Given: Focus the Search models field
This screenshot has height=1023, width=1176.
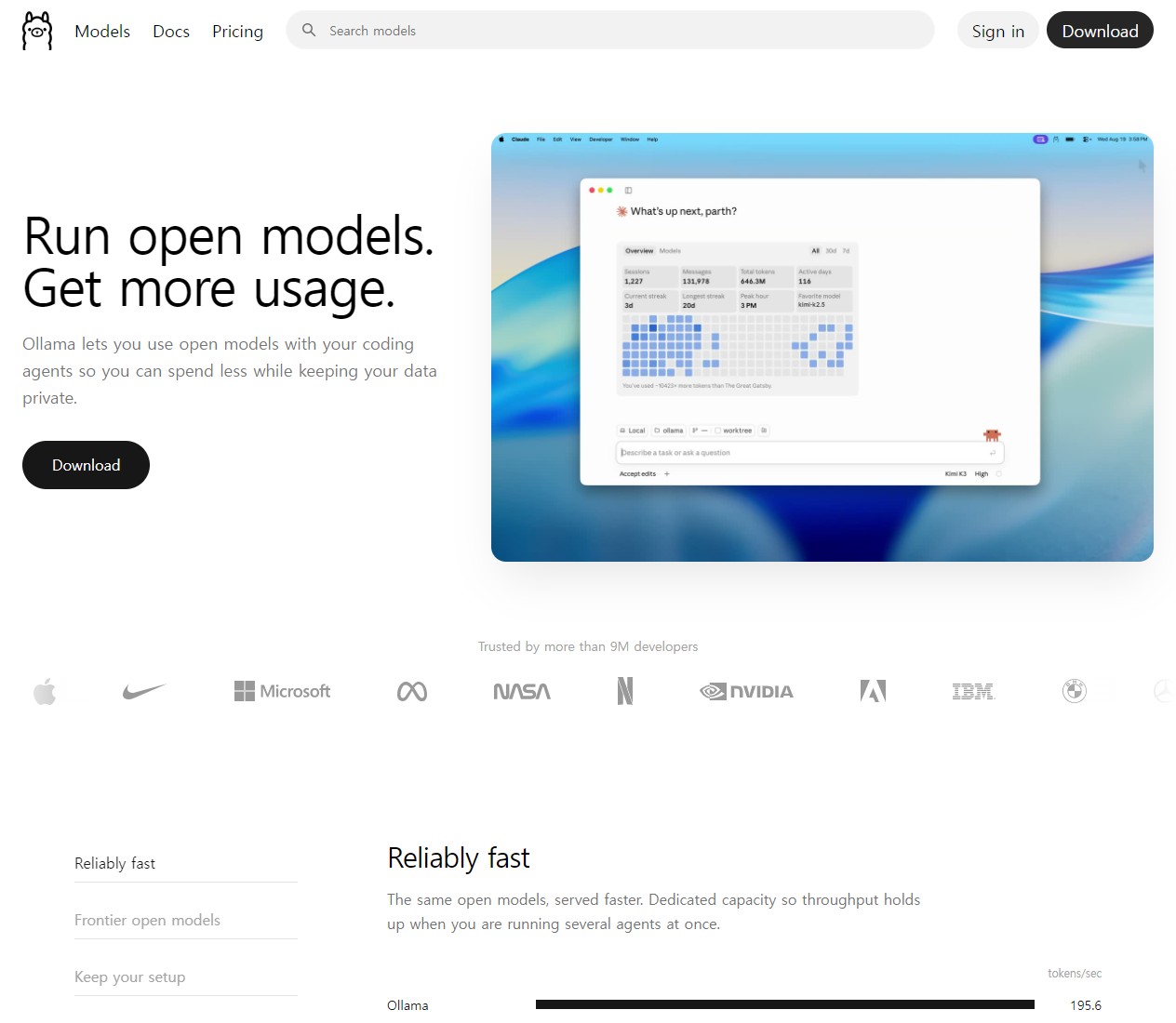Looking at the screenshot, I should pos(610,30).
